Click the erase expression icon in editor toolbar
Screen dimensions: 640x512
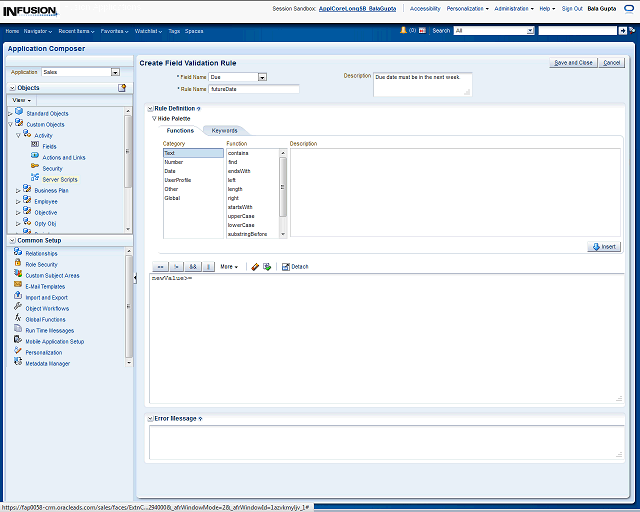[x=255, y=267]
